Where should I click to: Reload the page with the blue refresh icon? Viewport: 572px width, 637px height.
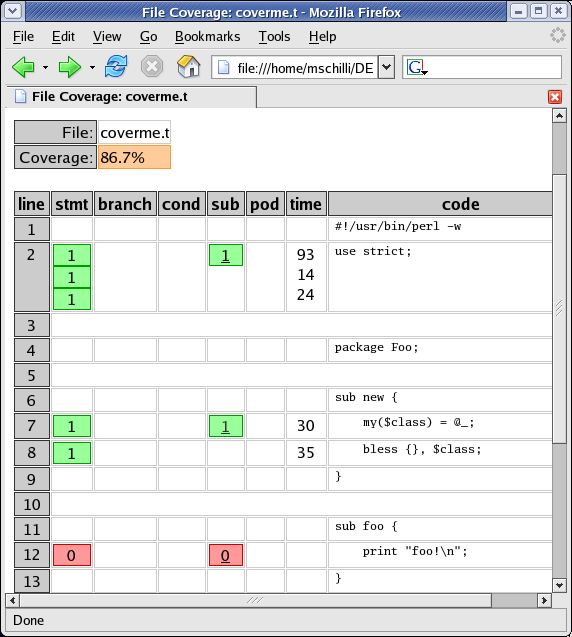(x=116, y=67)
